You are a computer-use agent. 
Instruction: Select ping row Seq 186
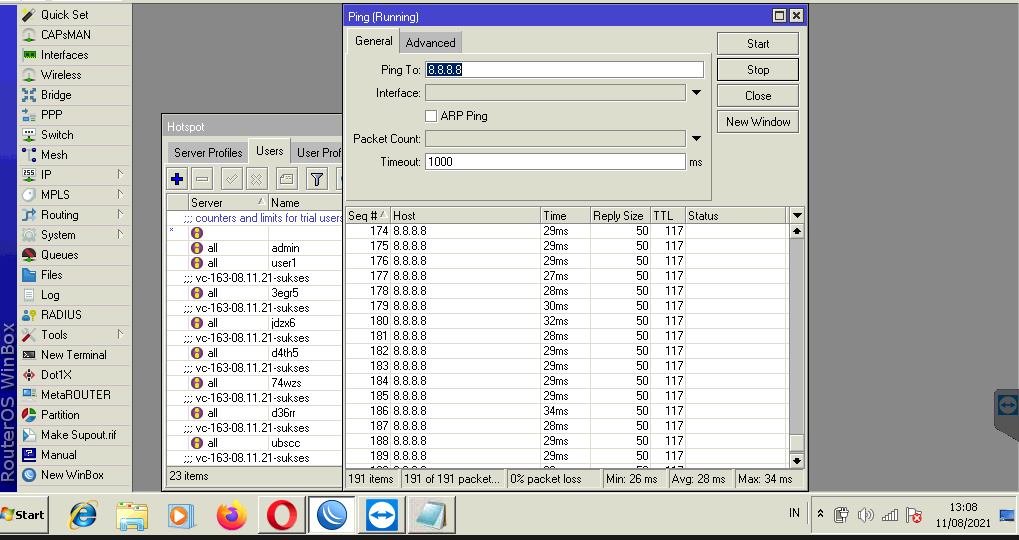(567, 411)
